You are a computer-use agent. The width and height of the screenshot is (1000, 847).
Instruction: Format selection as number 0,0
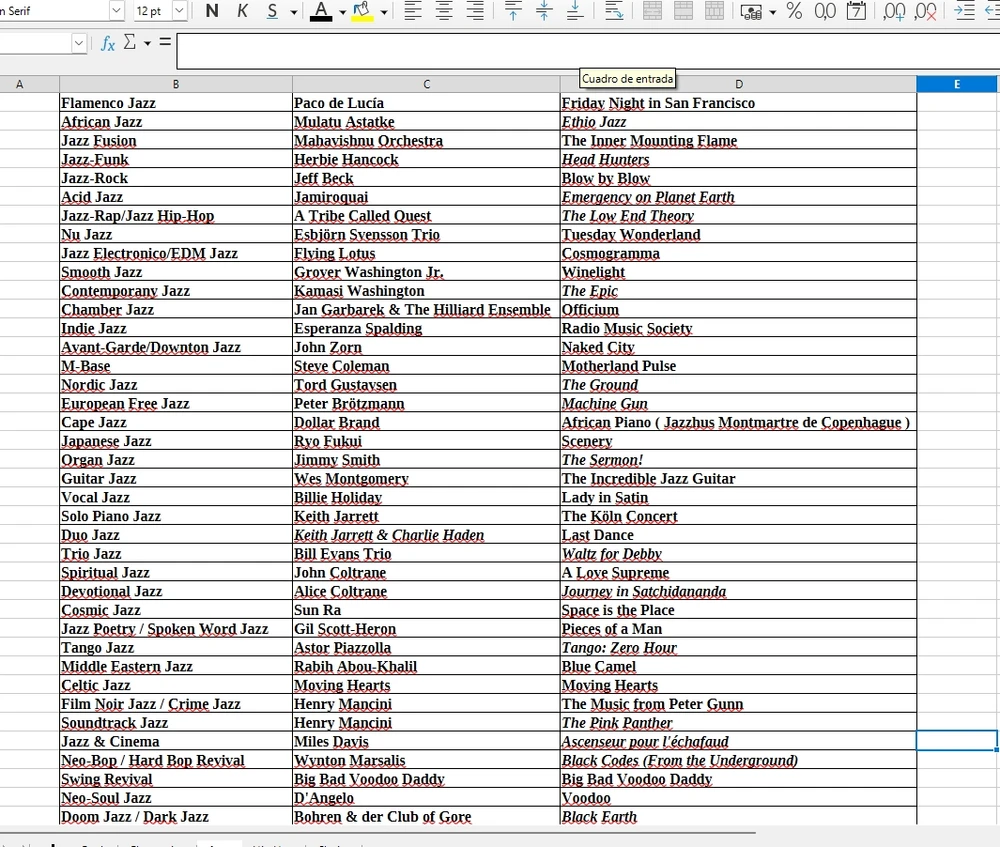click(825, 11)
